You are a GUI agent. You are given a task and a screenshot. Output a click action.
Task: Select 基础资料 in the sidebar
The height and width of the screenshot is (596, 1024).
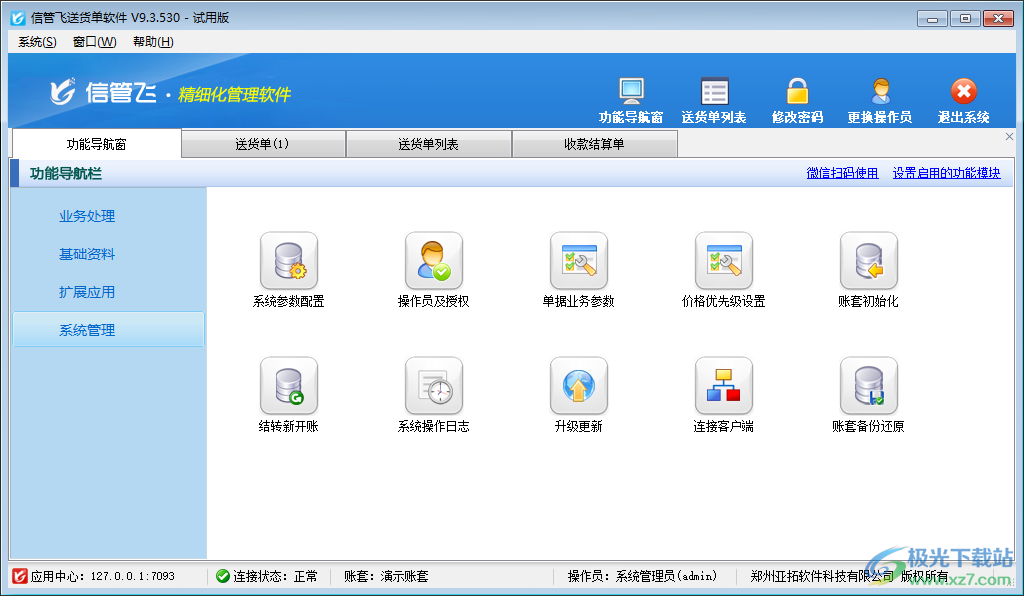click(x=87, y=254)
